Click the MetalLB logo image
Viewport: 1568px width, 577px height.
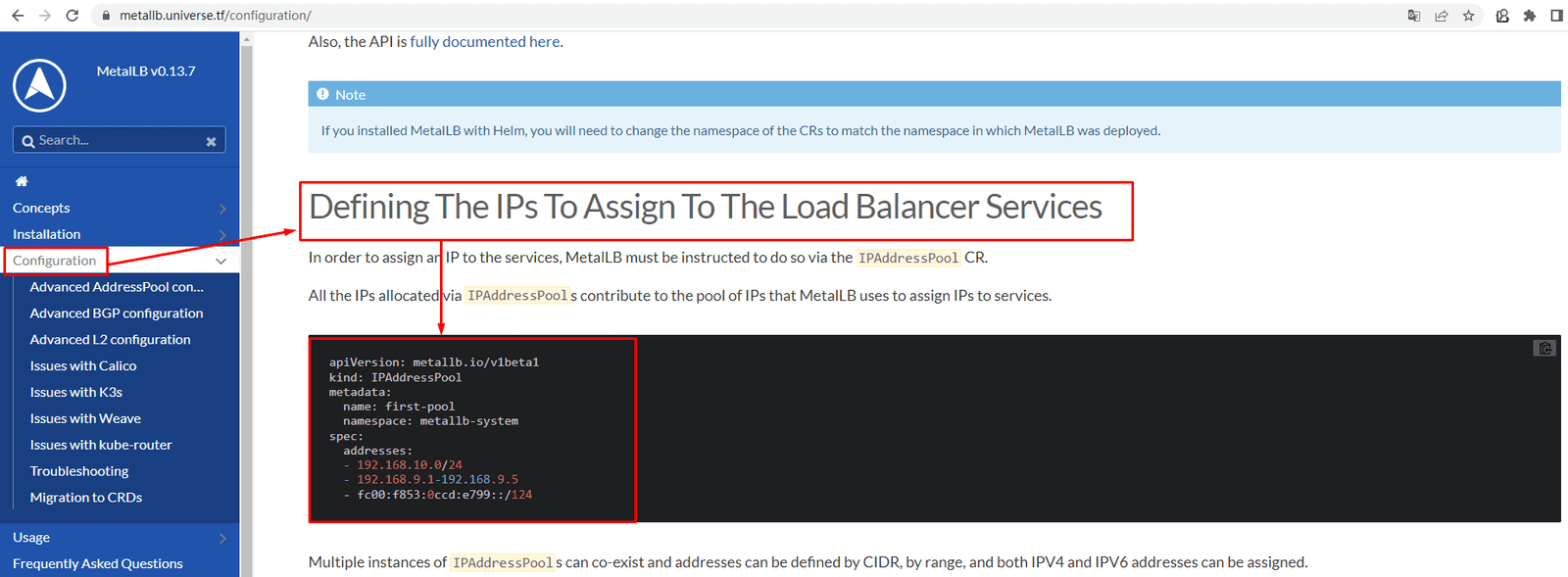39,85
